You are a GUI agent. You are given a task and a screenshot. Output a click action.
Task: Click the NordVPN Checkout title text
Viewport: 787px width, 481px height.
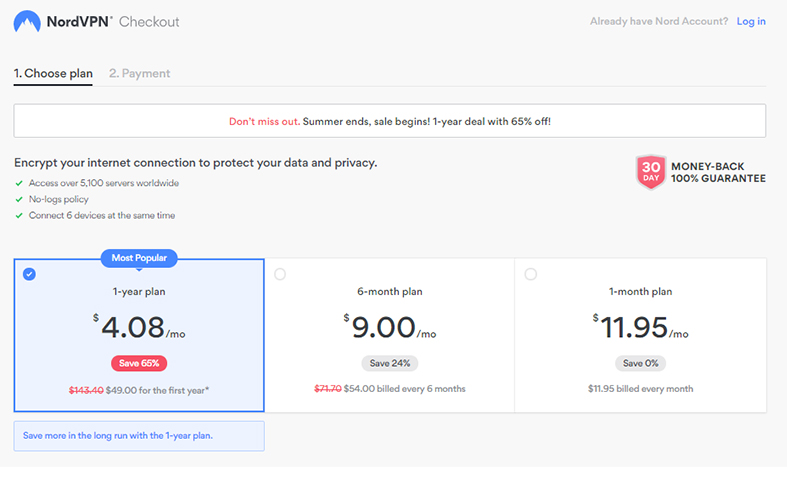click(x=113, y=22)
